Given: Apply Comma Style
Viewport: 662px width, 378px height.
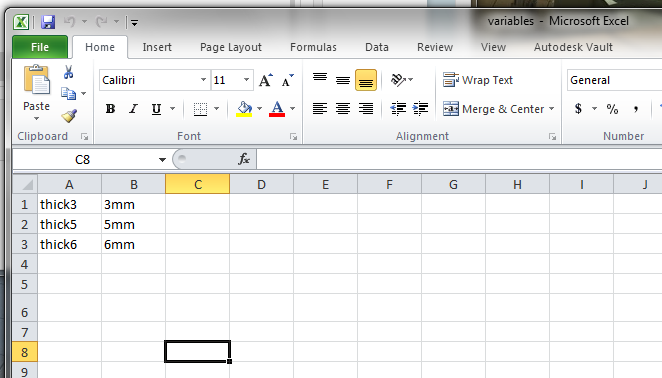Looking at the screenshot, I should 635,109.
